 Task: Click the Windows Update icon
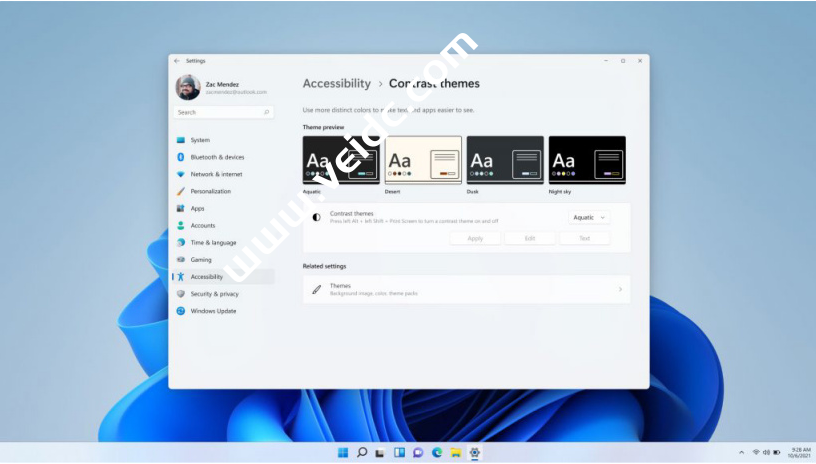point(181,311)
